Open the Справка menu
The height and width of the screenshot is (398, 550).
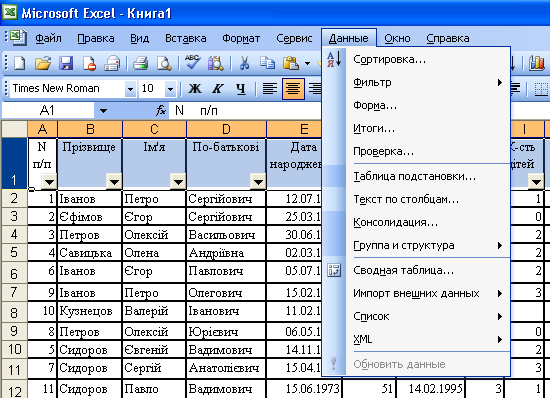click(448, 38)
